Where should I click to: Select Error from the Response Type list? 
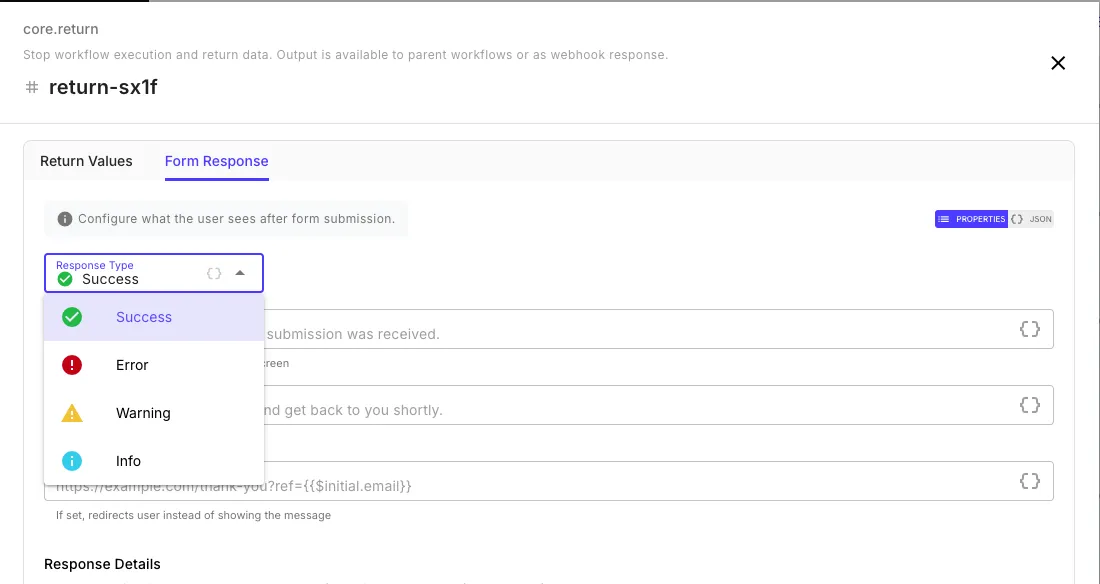(131, 364)
